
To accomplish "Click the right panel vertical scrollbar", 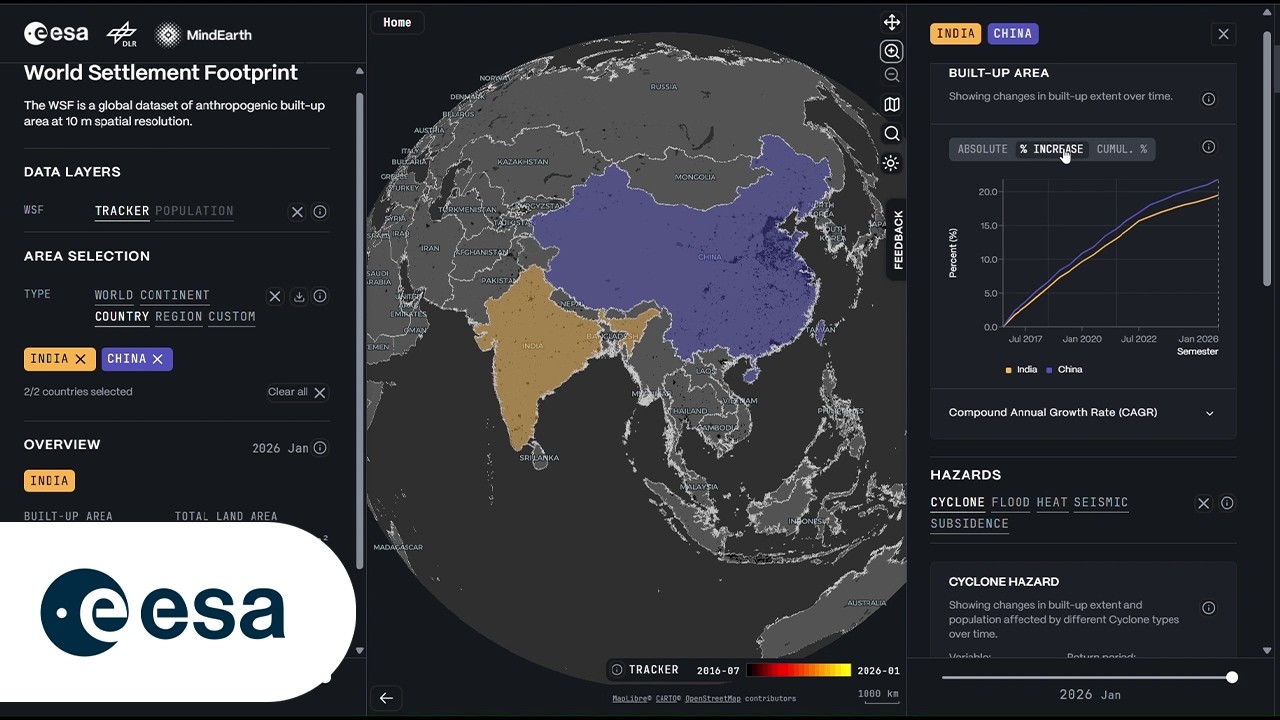I will click(1267, 160).
